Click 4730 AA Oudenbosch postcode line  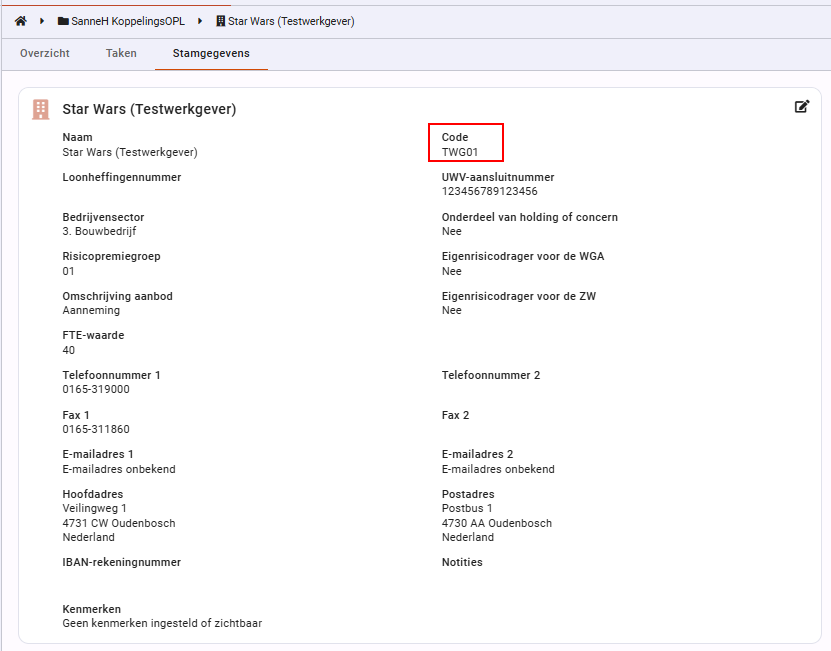pos(497,523)
